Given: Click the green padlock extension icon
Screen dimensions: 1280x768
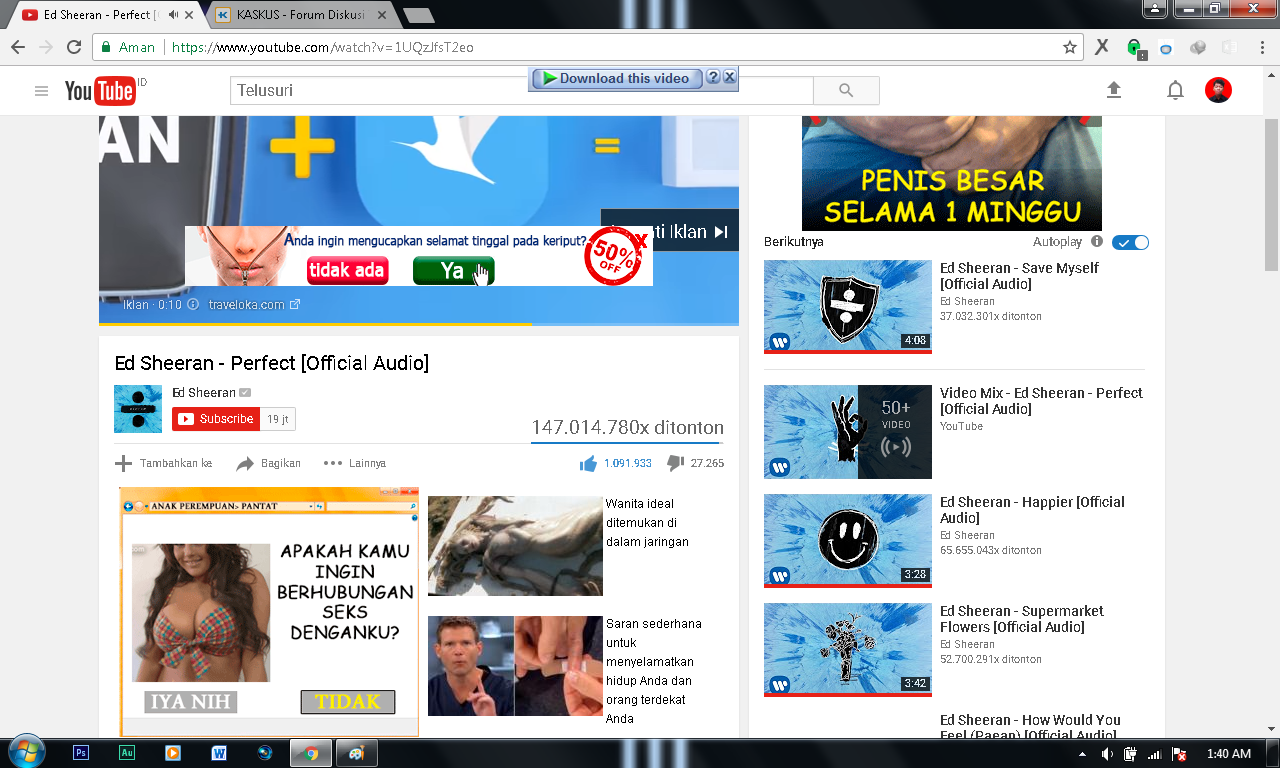Looking at the screenshot, I should coord(1135,47).
